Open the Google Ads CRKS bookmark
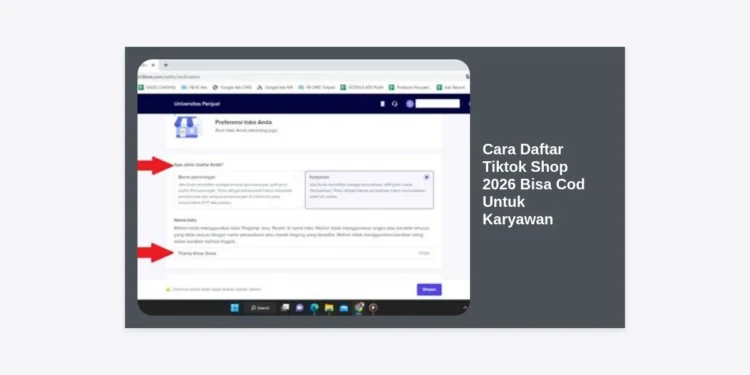The height and width of the screenshot is (375, 750). pyautogui.click(x=232, y=88)
